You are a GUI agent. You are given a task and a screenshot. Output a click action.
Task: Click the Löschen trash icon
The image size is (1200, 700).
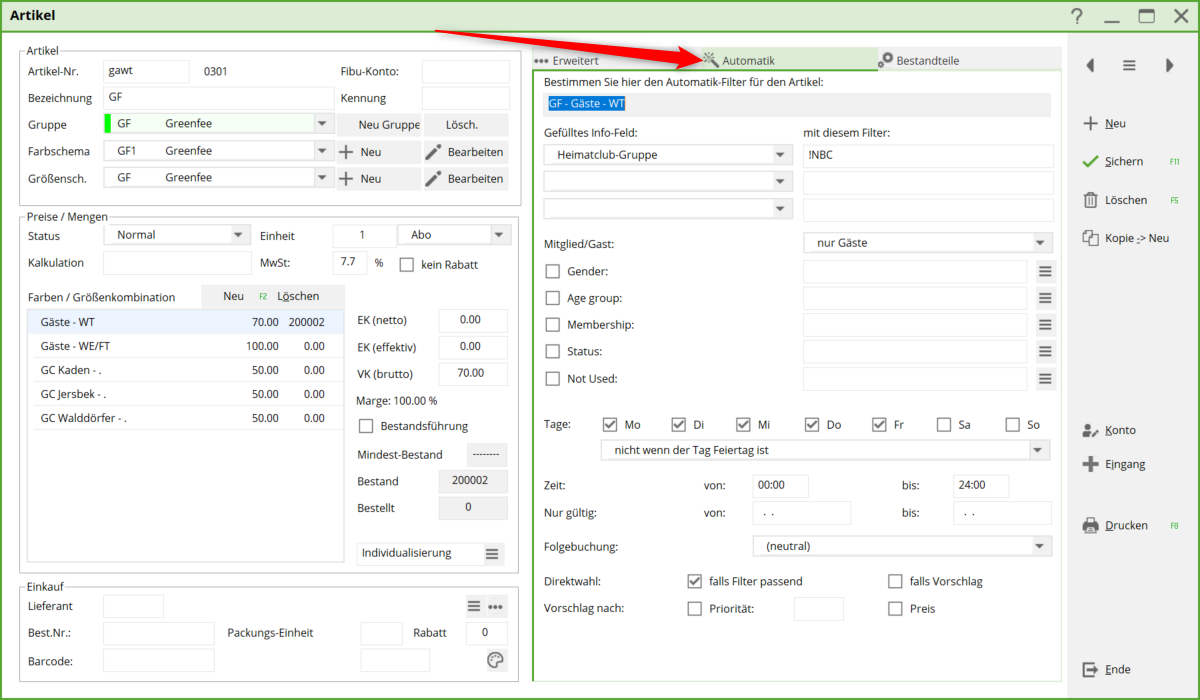(x=1090, y=200)
